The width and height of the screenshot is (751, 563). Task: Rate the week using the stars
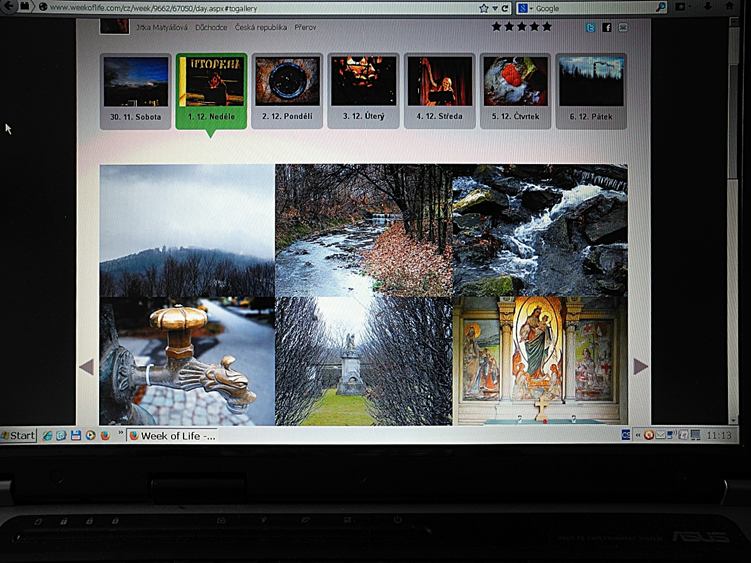point(521,26)
